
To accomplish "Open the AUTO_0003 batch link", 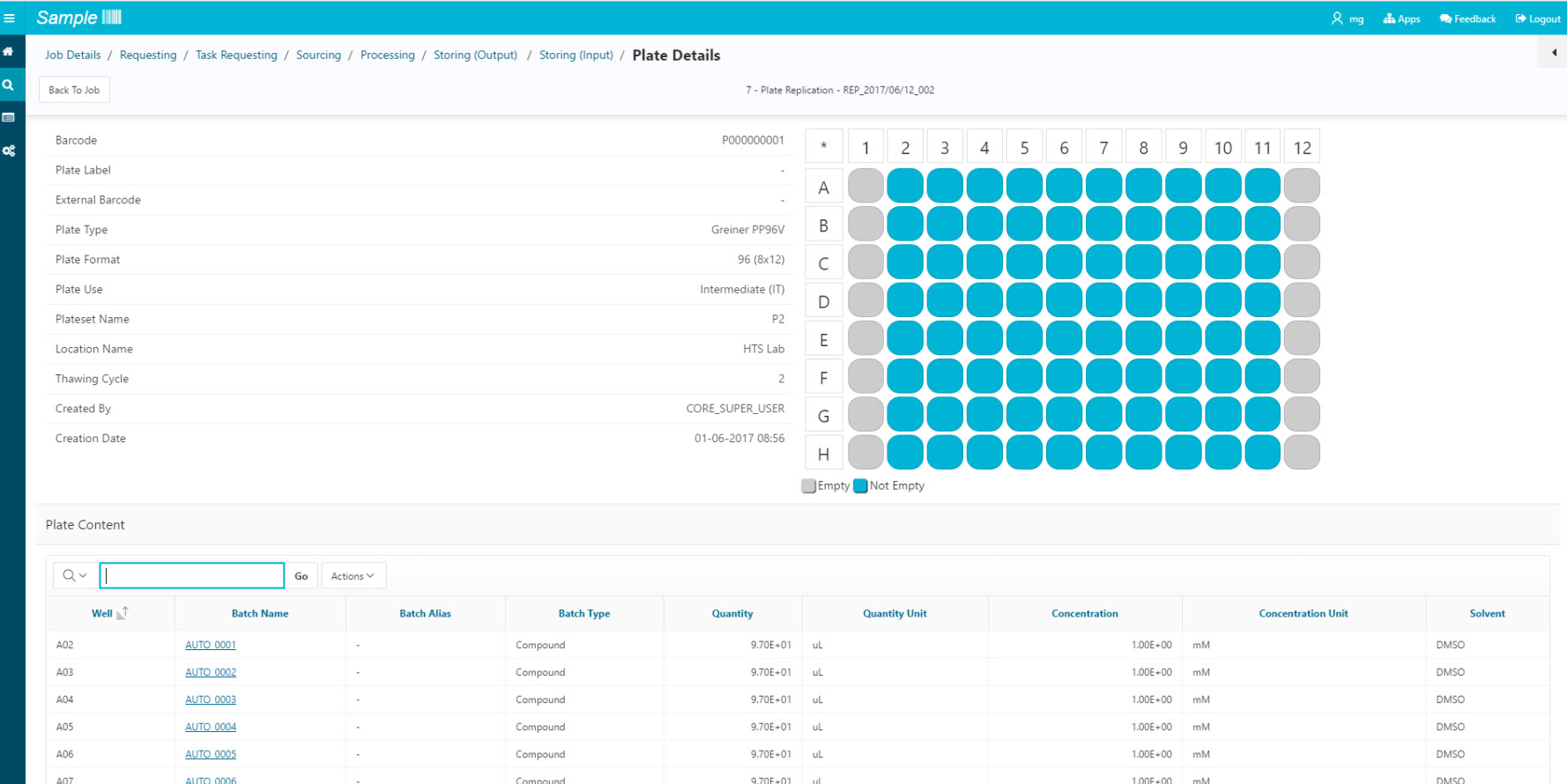I will 211,699.
